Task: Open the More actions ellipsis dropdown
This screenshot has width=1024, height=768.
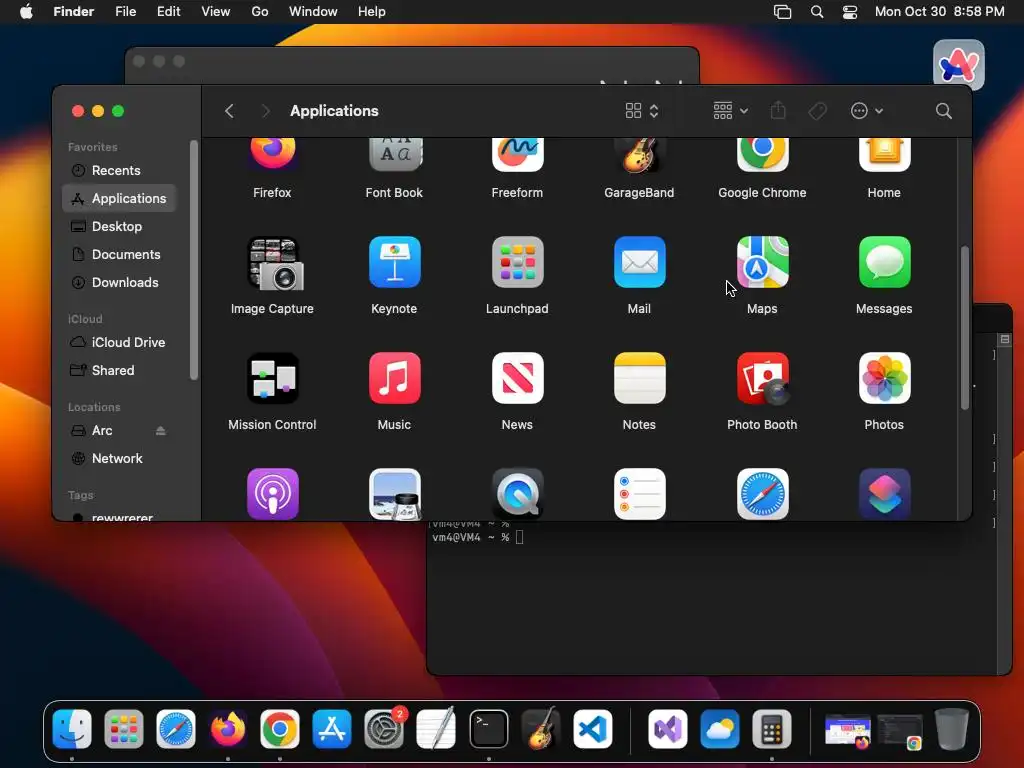Action: (x=867, y=111)
